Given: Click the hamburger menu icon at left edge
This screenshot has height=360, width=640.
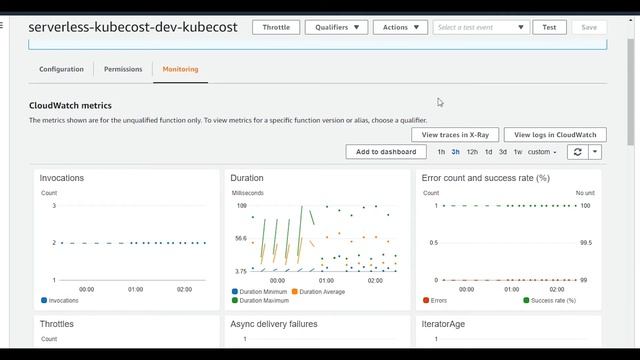Looking at the screenshot, I should 2,25.
